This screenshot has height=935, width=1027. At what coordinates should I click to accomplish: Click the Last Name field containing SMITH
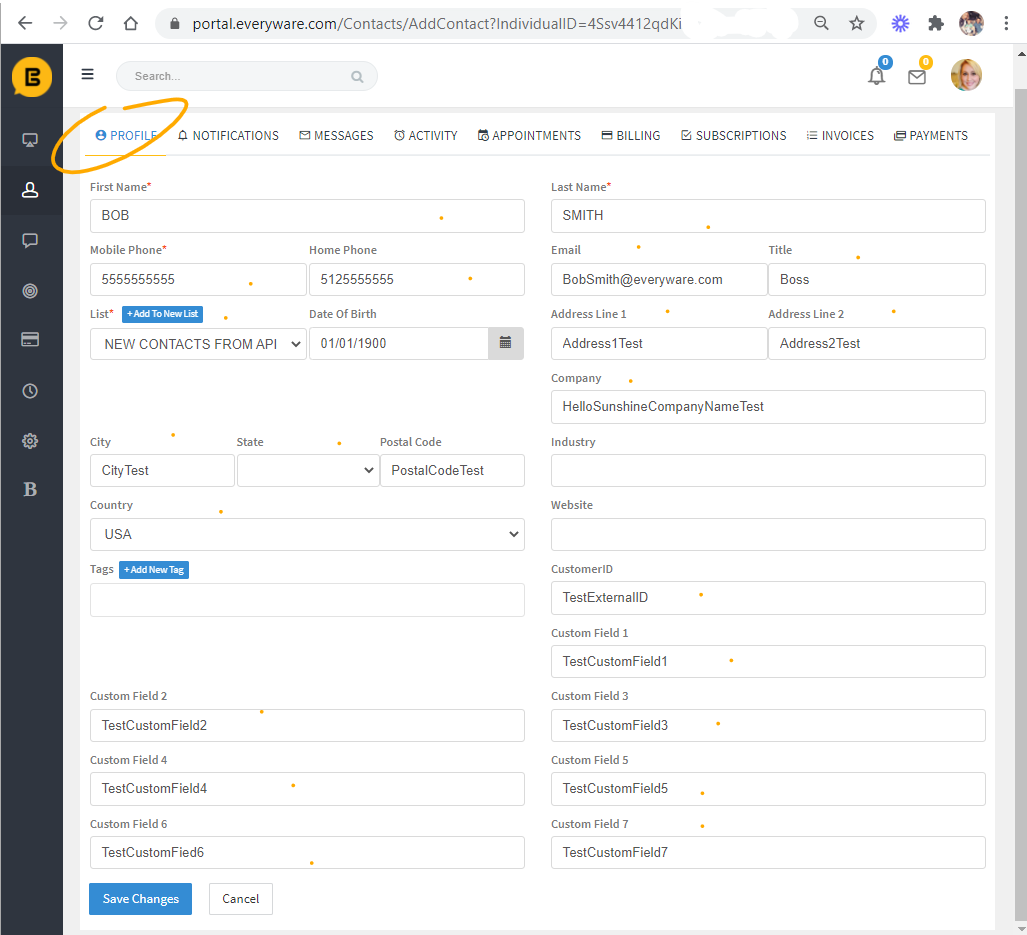[x=768, y=215]
